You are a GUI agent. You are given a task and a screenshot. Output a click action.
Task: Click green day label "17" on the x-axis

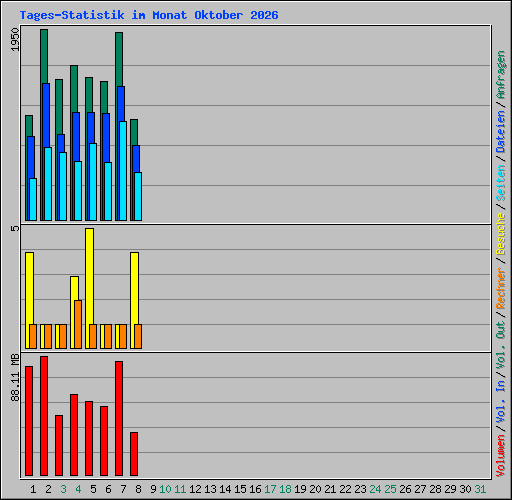pos(270,489)
